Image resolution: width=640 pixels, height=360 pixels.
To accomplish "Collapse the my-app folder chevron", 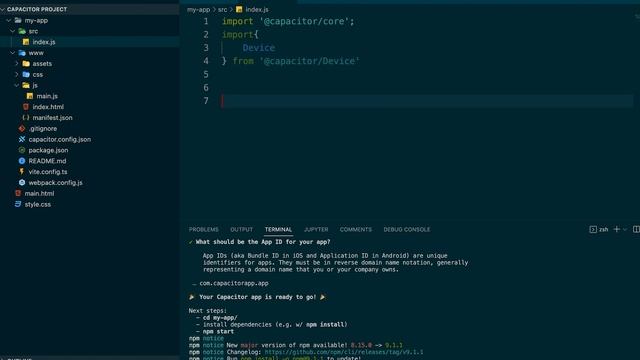I will pos(9,20).
